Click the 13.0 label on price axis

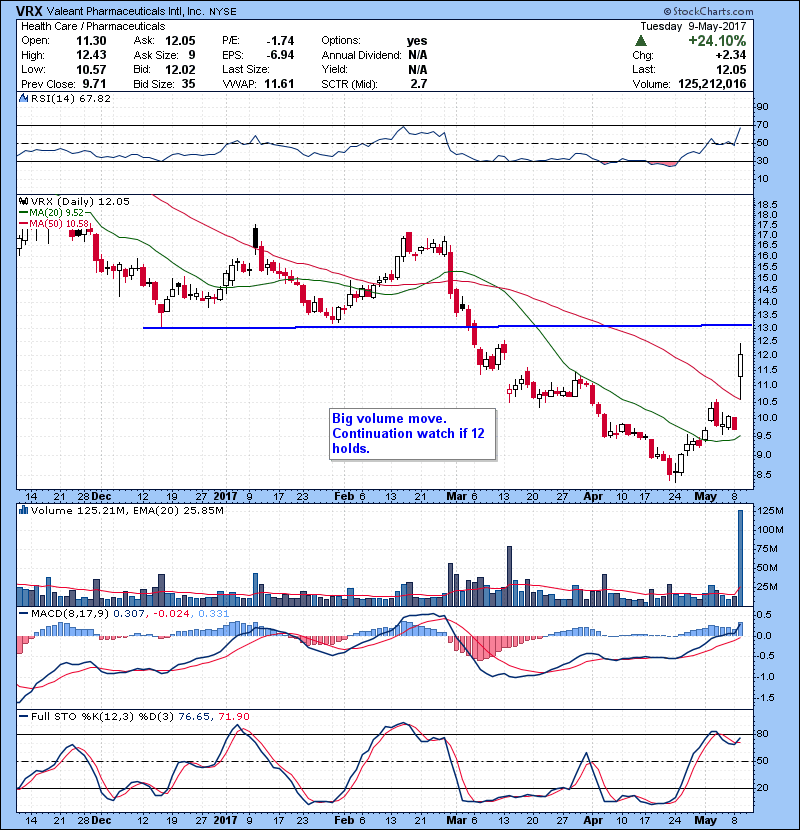click(768, 328)
